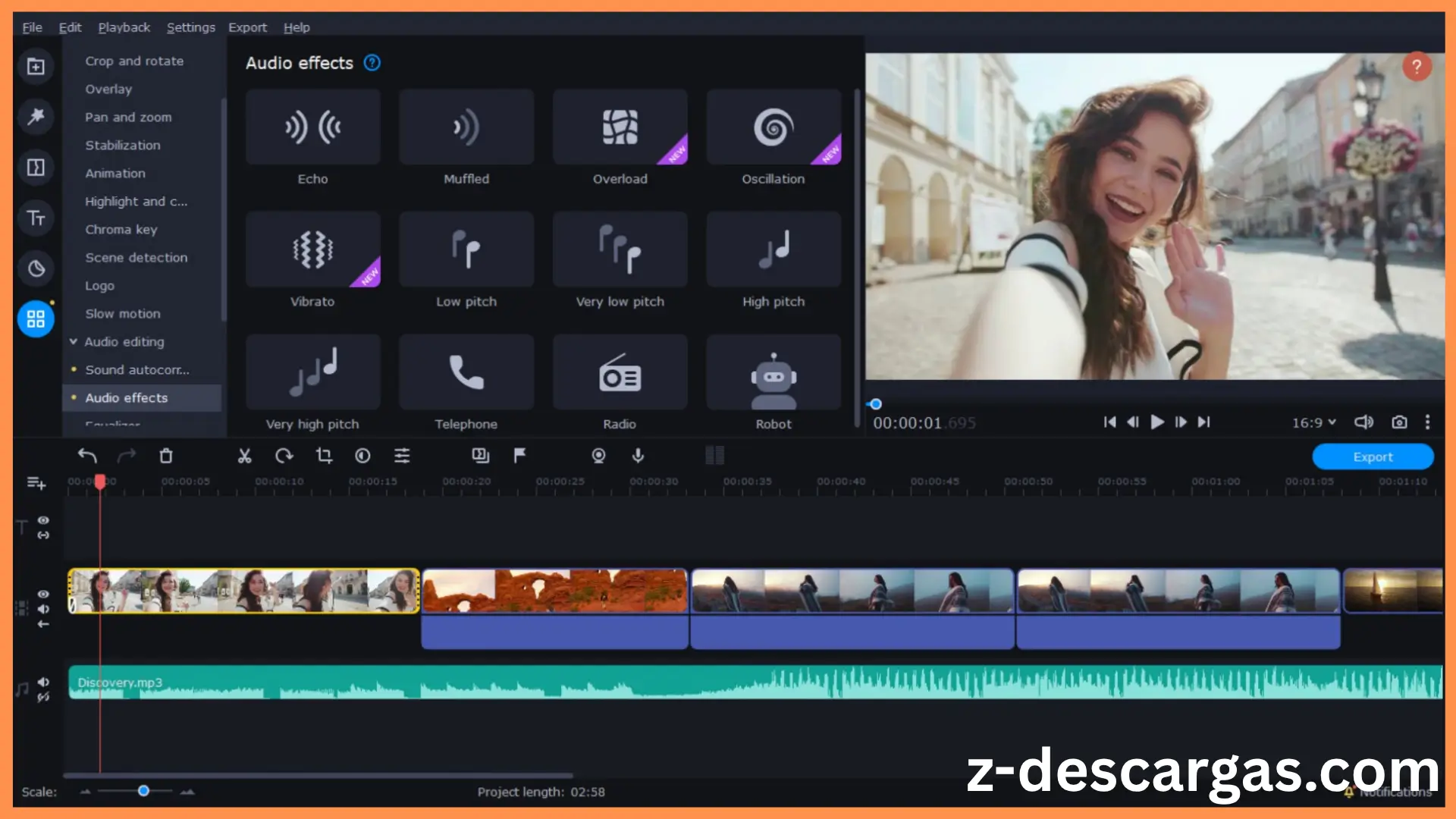This screenshot has height=819, width=1456.
Task: Click the preview seek bar handle
Action: click(x=875, y=404)
